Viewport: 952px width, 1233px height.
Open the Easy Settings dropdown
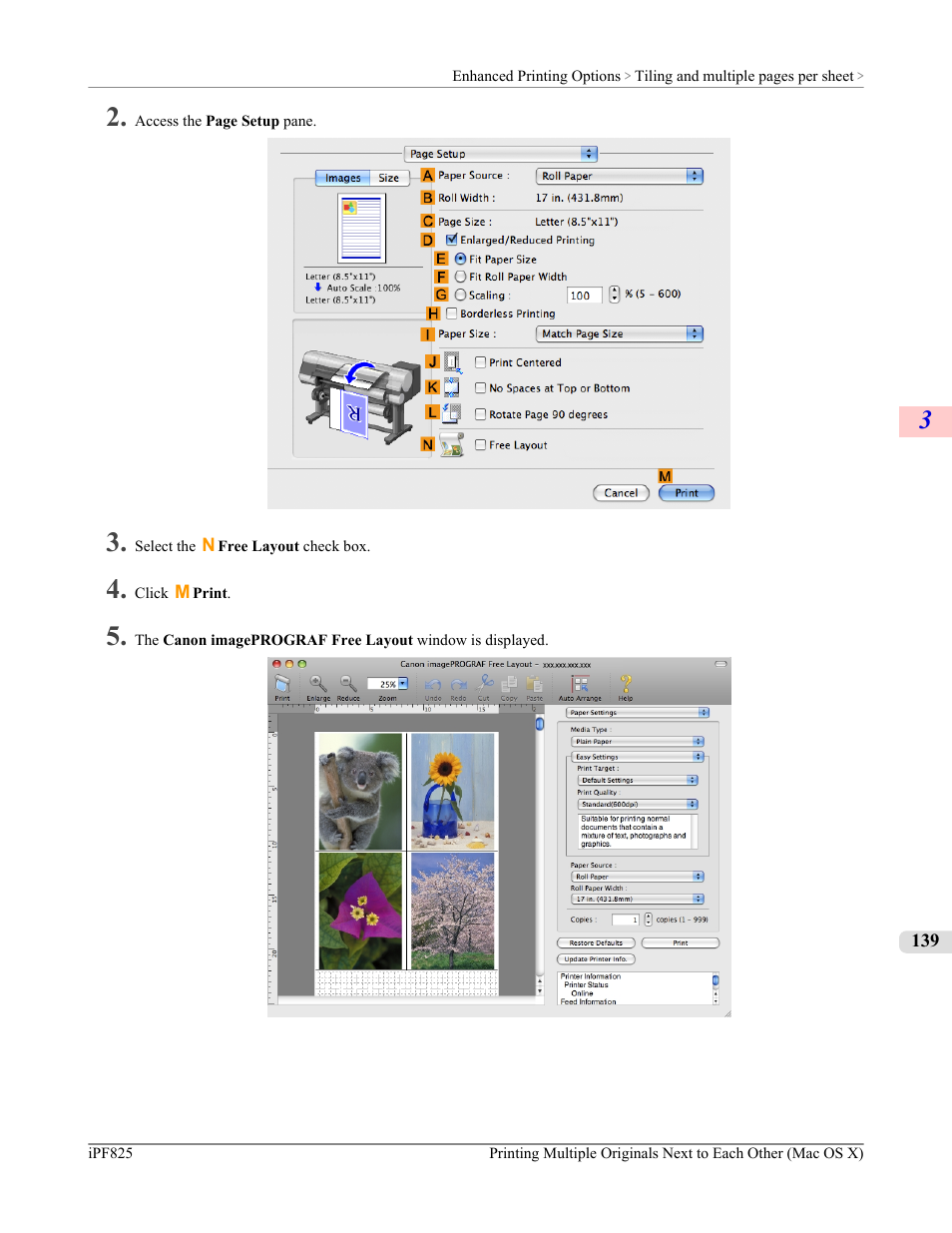point(638,757)
